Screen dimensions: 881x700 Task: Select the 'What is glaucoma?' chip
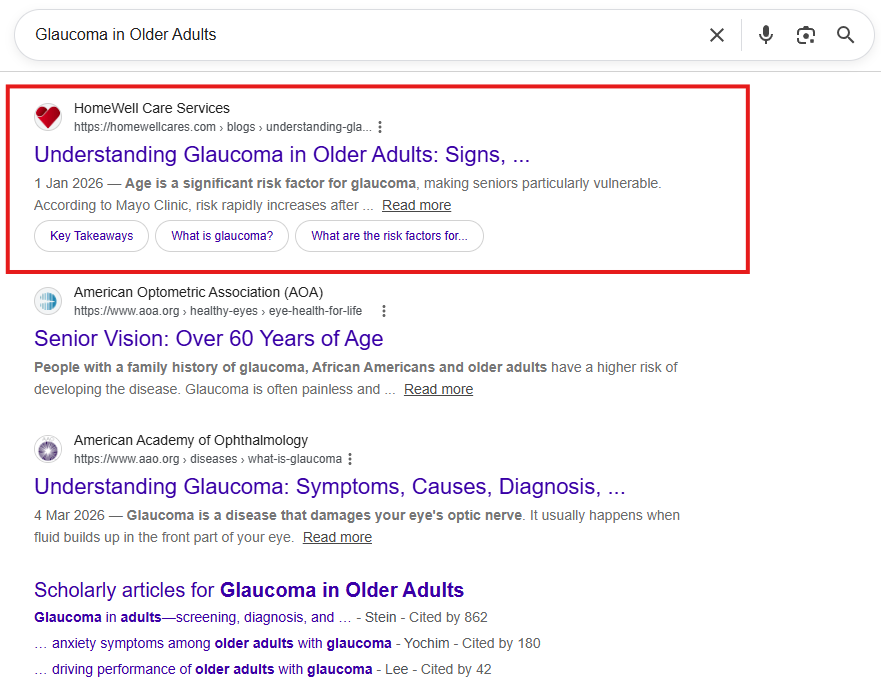click(x=222, y=236)
